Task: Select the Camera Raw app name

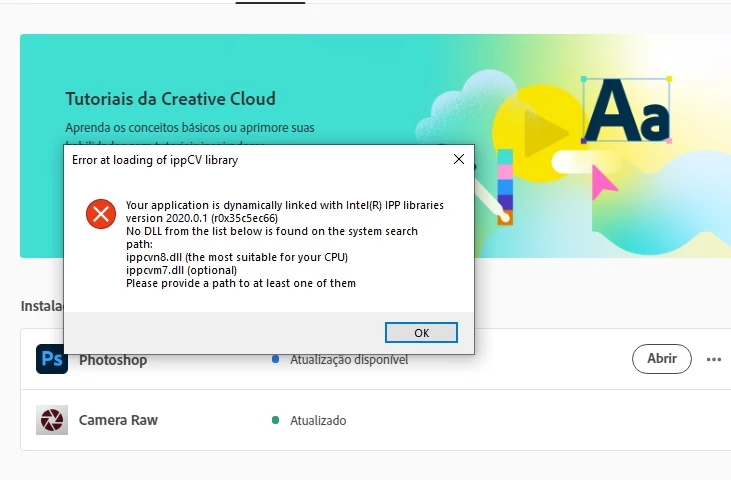Action: click(x=118, y=420)
